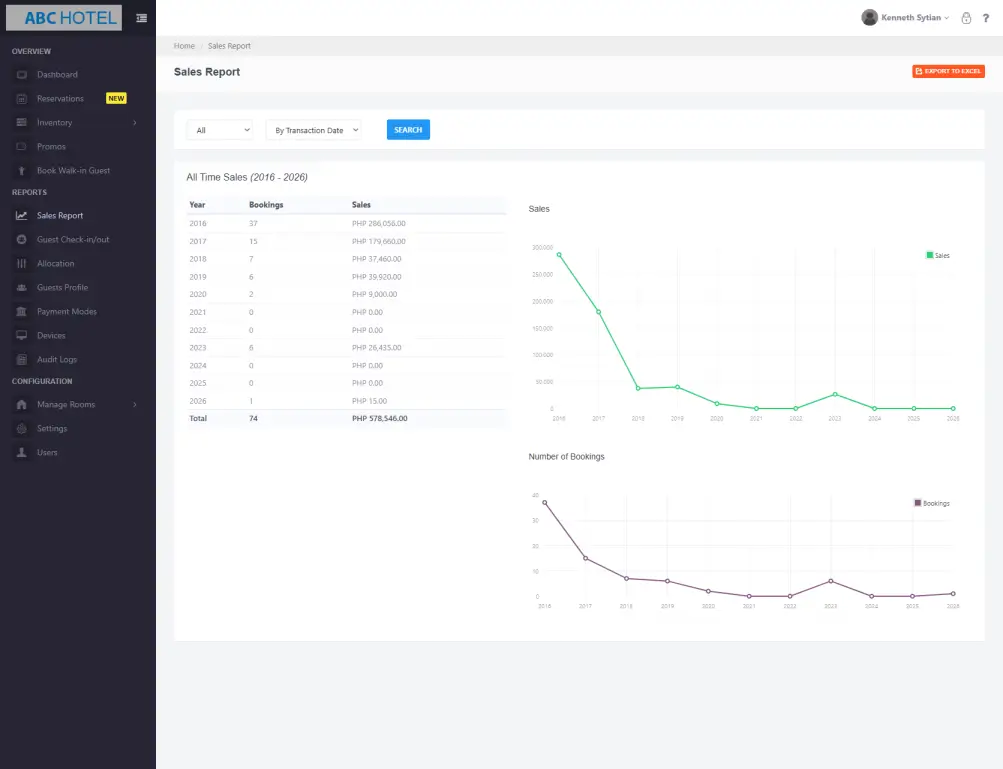Screen dimensions: 1003x769
Task: Click the Users person icon
Action: (22, 452)
